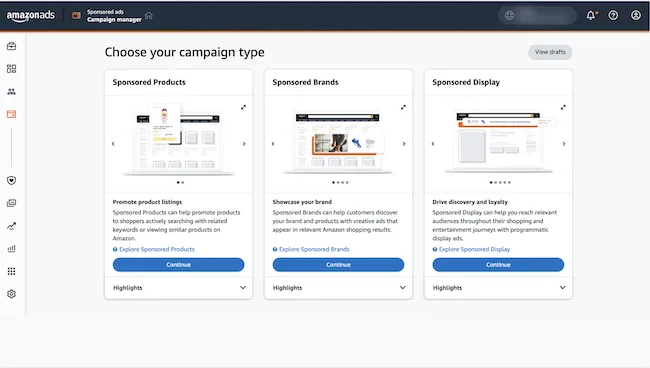Screen dimensions: 650x368
Task: Click the home icon beside Campaign manager
Action: coord(149,16)
